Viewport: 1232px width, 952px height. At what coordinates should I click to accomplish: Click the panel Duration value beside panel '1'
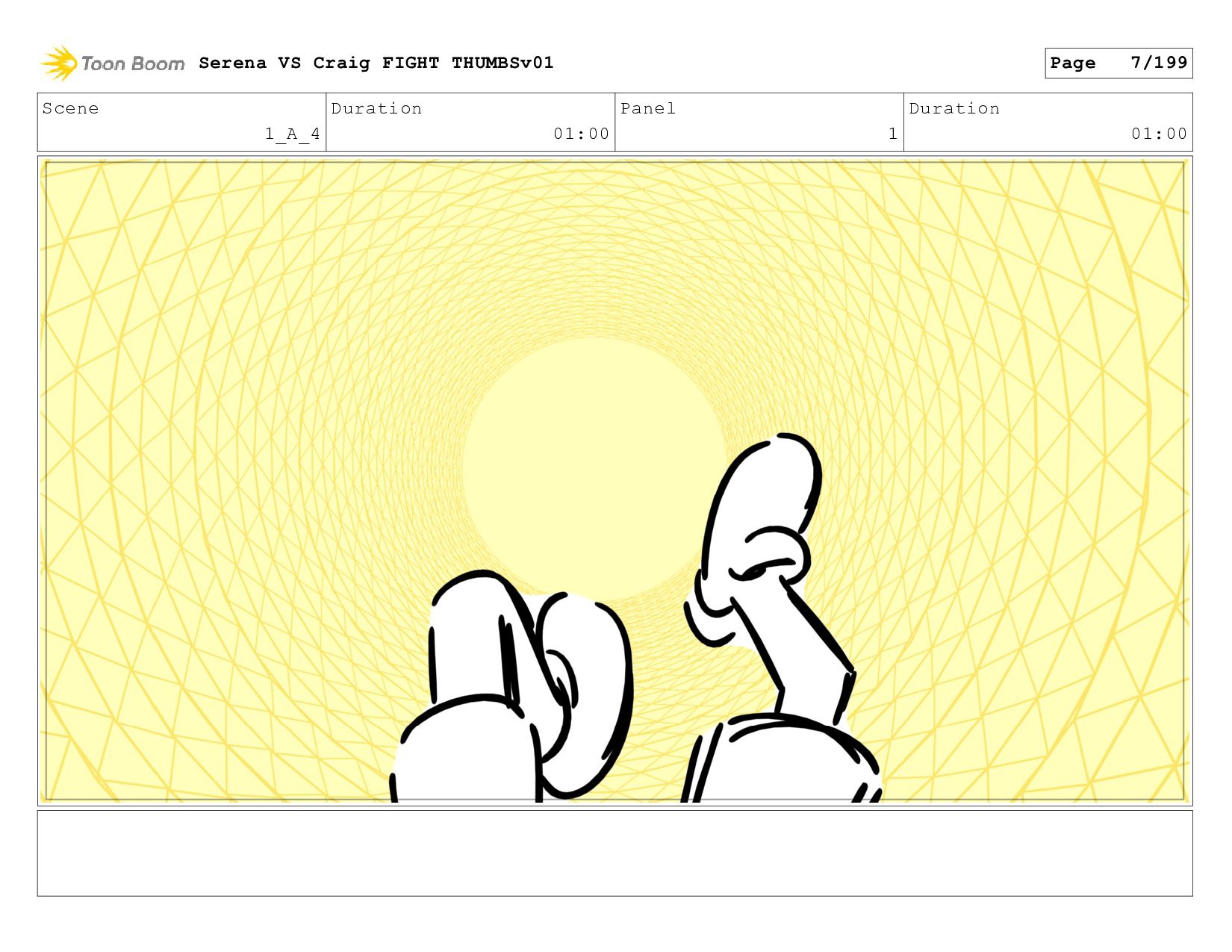[x=1159, y=134]
